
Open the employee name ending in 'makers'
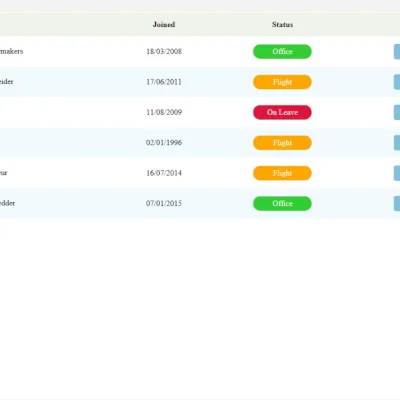pos(11,51)
